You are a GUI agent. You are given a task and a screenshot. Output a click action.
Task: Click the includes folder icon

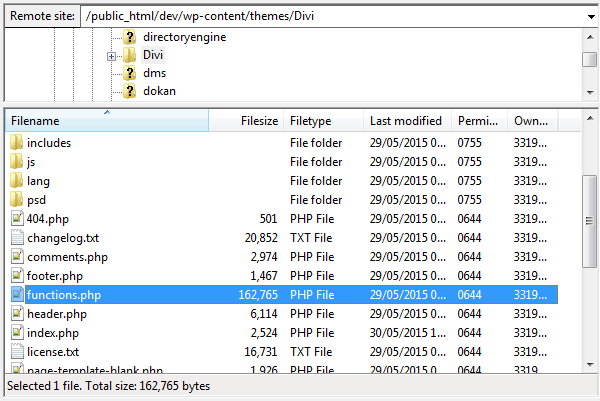pos(16,142)
